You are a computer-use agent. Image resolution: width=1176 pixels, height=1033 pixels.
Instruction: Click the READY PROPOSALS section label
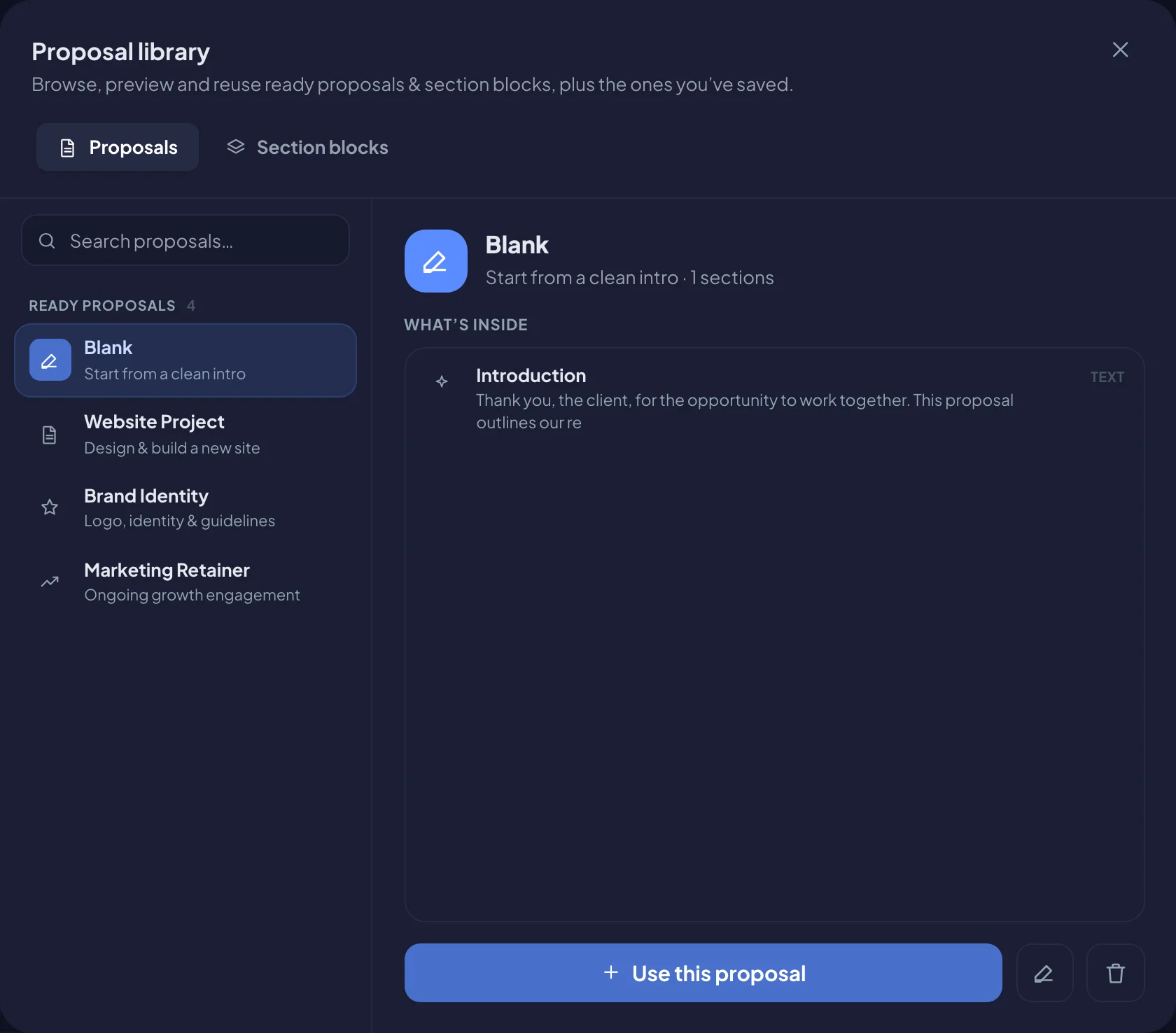click(x=102, y=306)
